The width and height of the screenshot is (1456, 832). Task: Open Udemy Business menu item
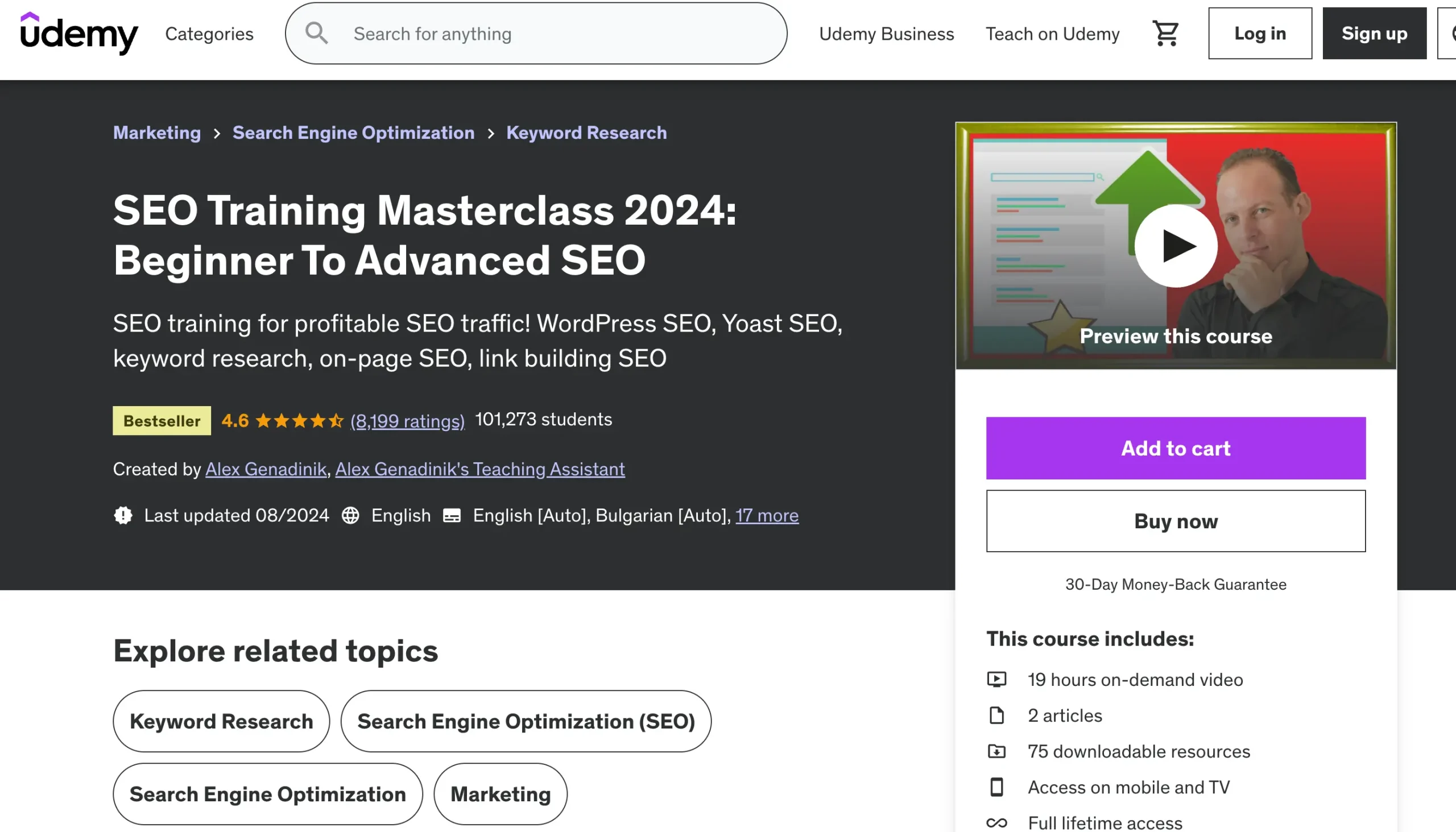point(886,34)
